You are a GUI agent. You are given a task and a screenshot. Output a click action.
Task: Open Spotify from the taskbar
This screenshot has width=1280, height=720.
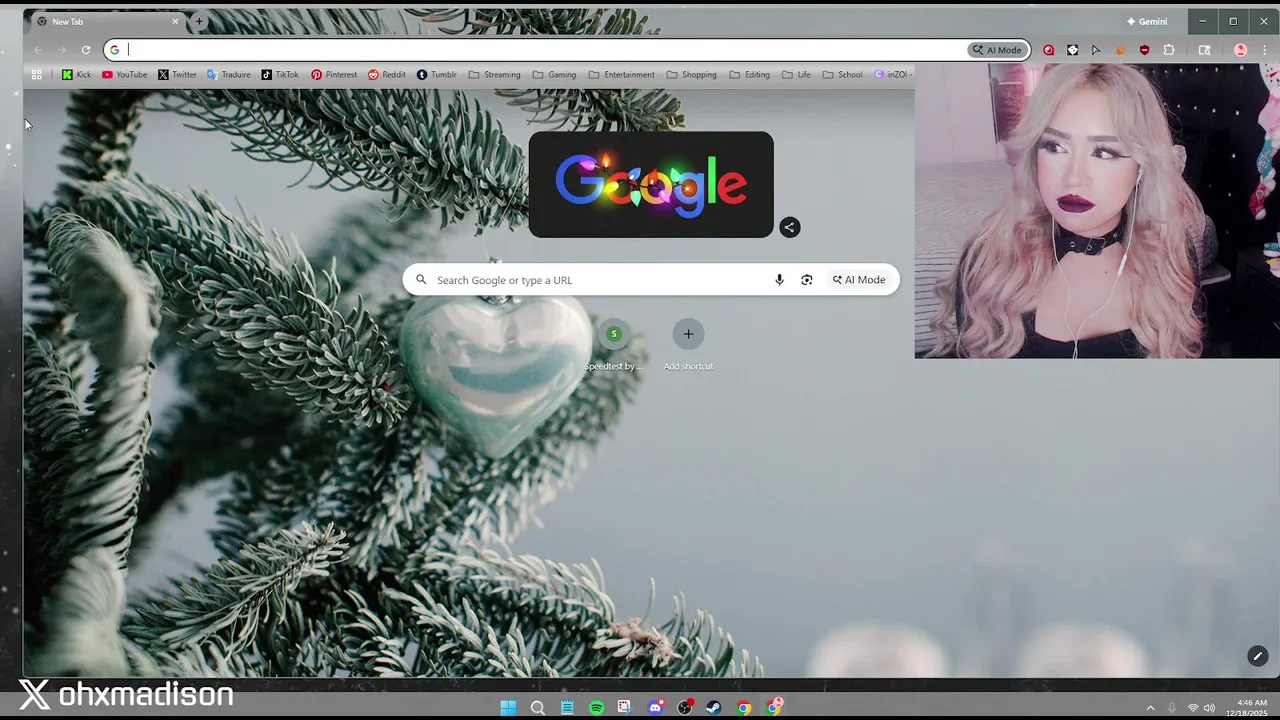tap(596, 708)
